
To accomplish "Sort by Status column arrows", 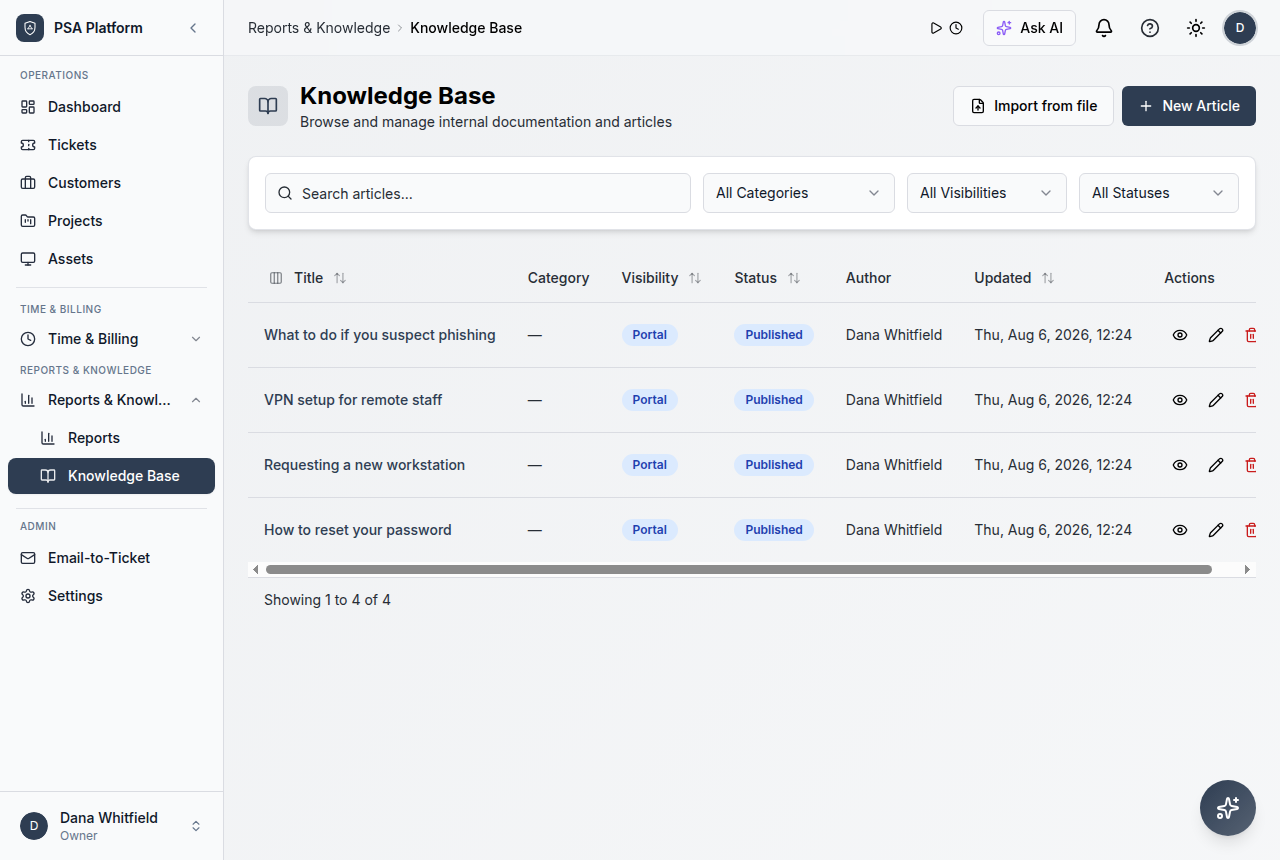I will click(x=794, y=278).
